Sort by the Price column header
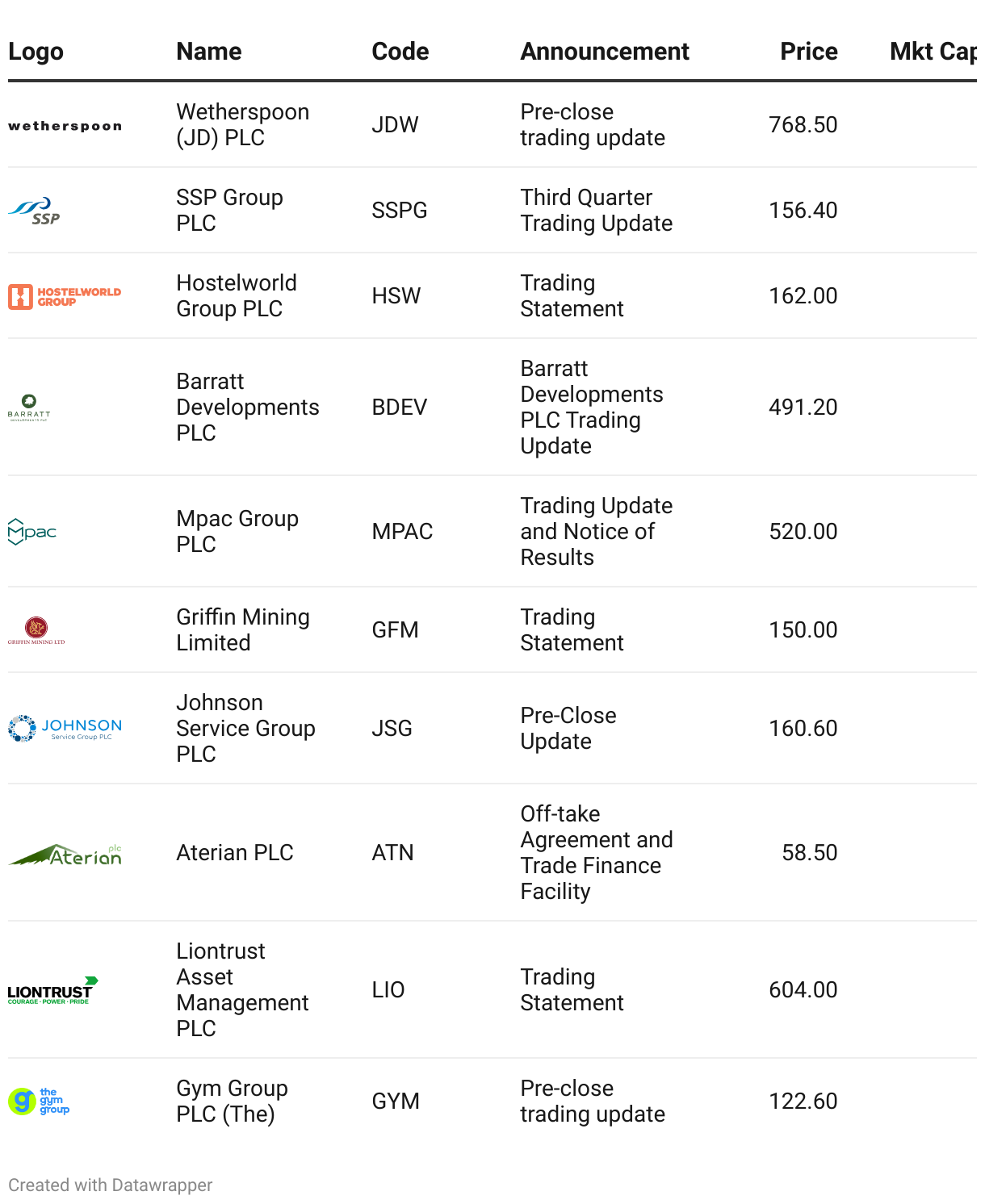 tap(808, 52)
